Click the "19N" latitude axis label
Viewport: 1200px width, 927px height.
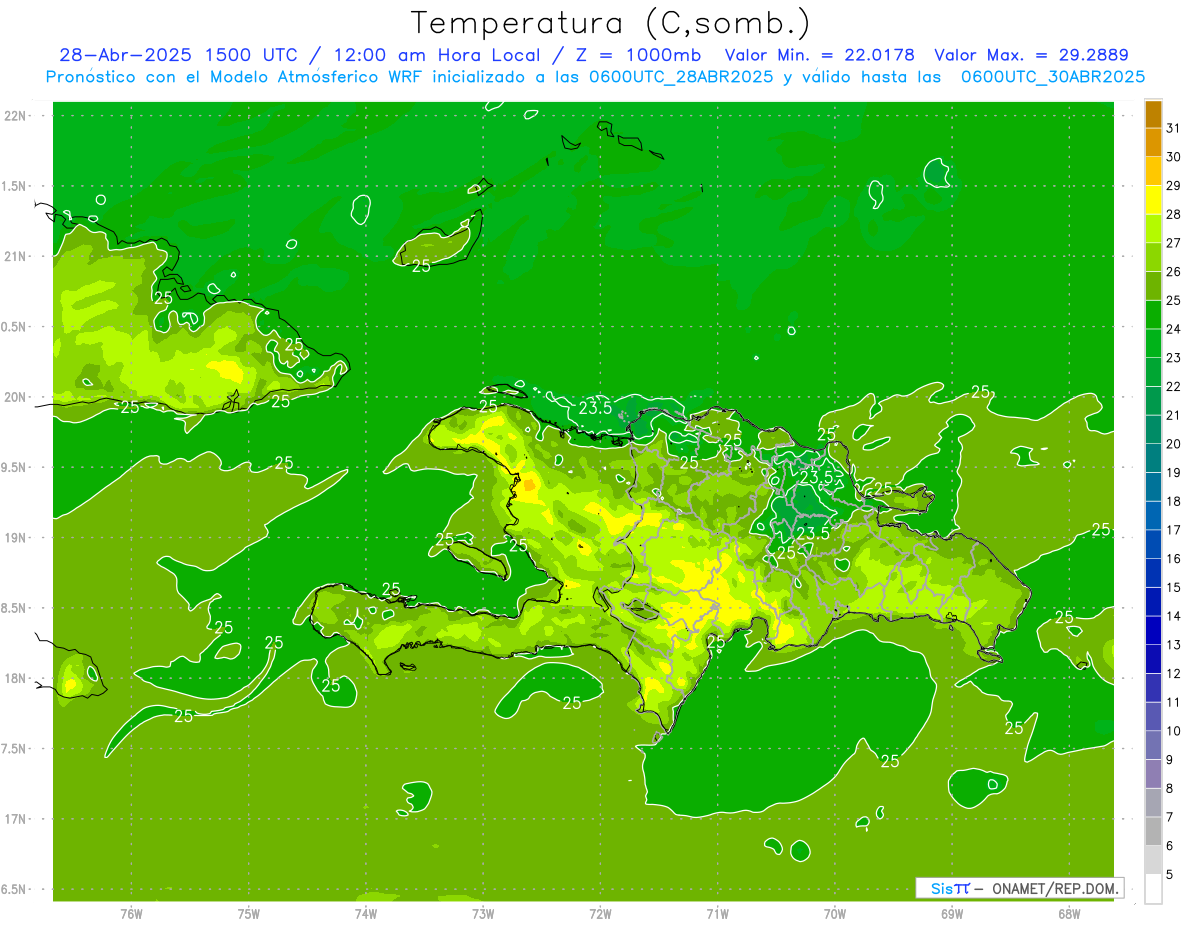pos(15,538)
